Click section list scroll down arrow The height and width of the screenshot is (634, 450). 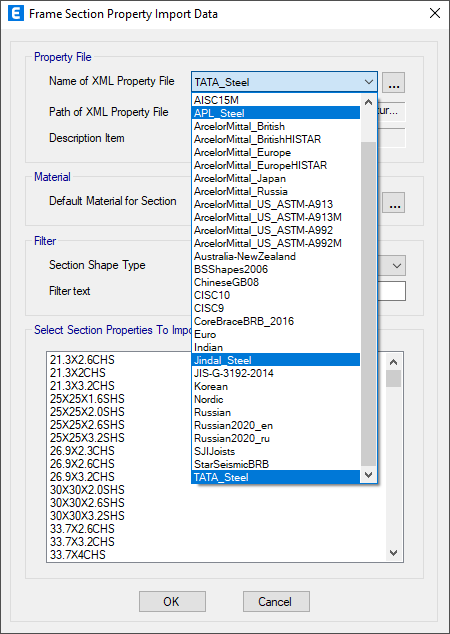[x=393, y=552]
